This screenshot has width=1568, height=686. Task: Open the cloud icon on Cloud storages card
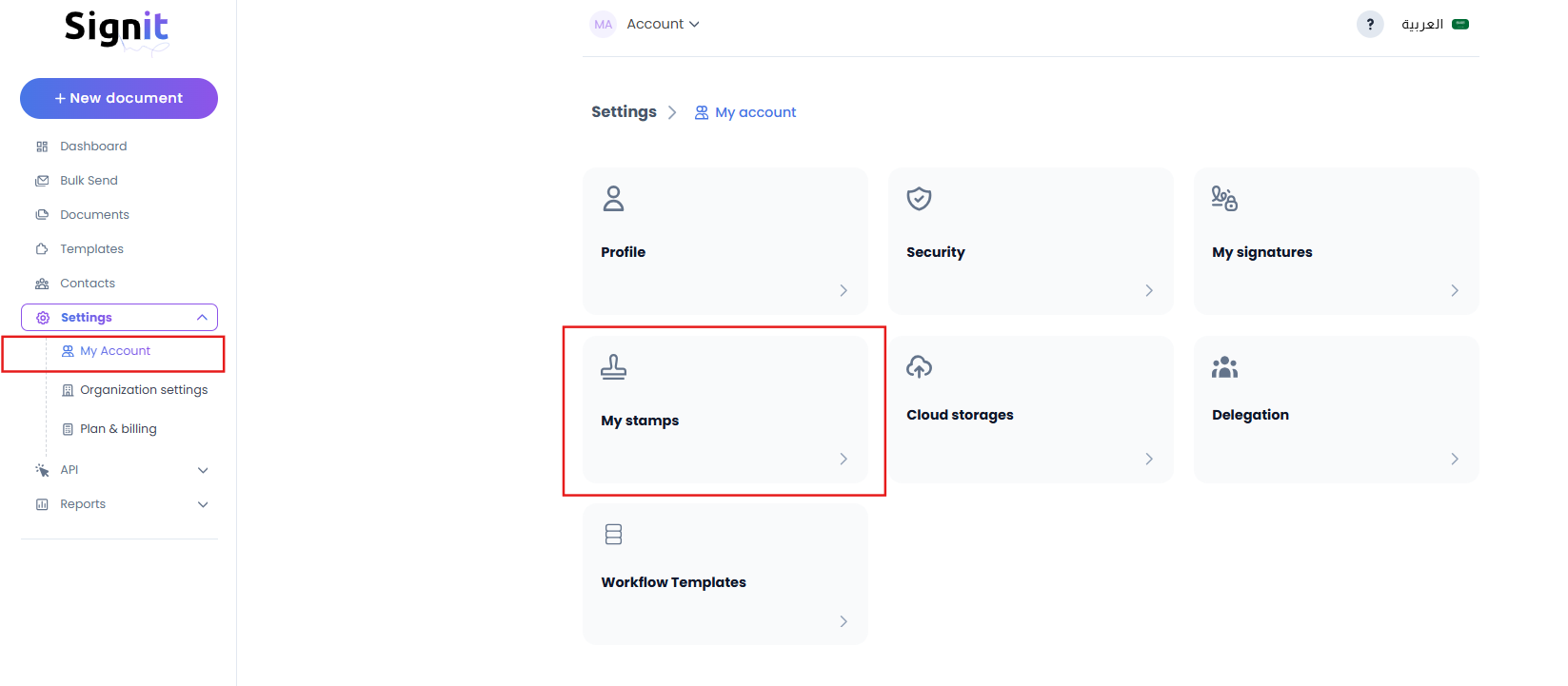[x=920, y=366]
